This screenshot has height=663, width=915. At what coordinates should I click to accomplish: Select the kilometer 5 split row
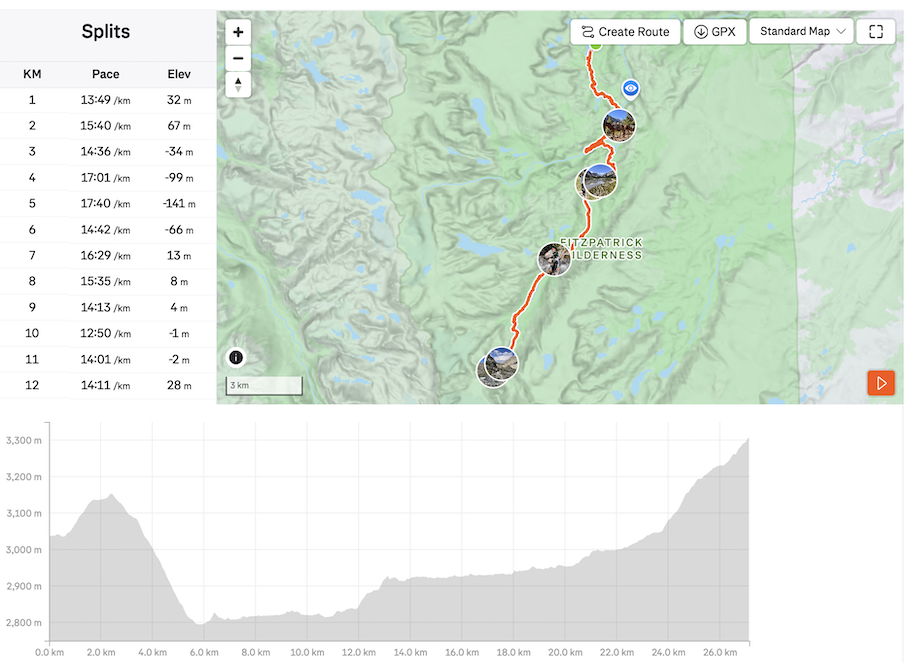[108, 204]
